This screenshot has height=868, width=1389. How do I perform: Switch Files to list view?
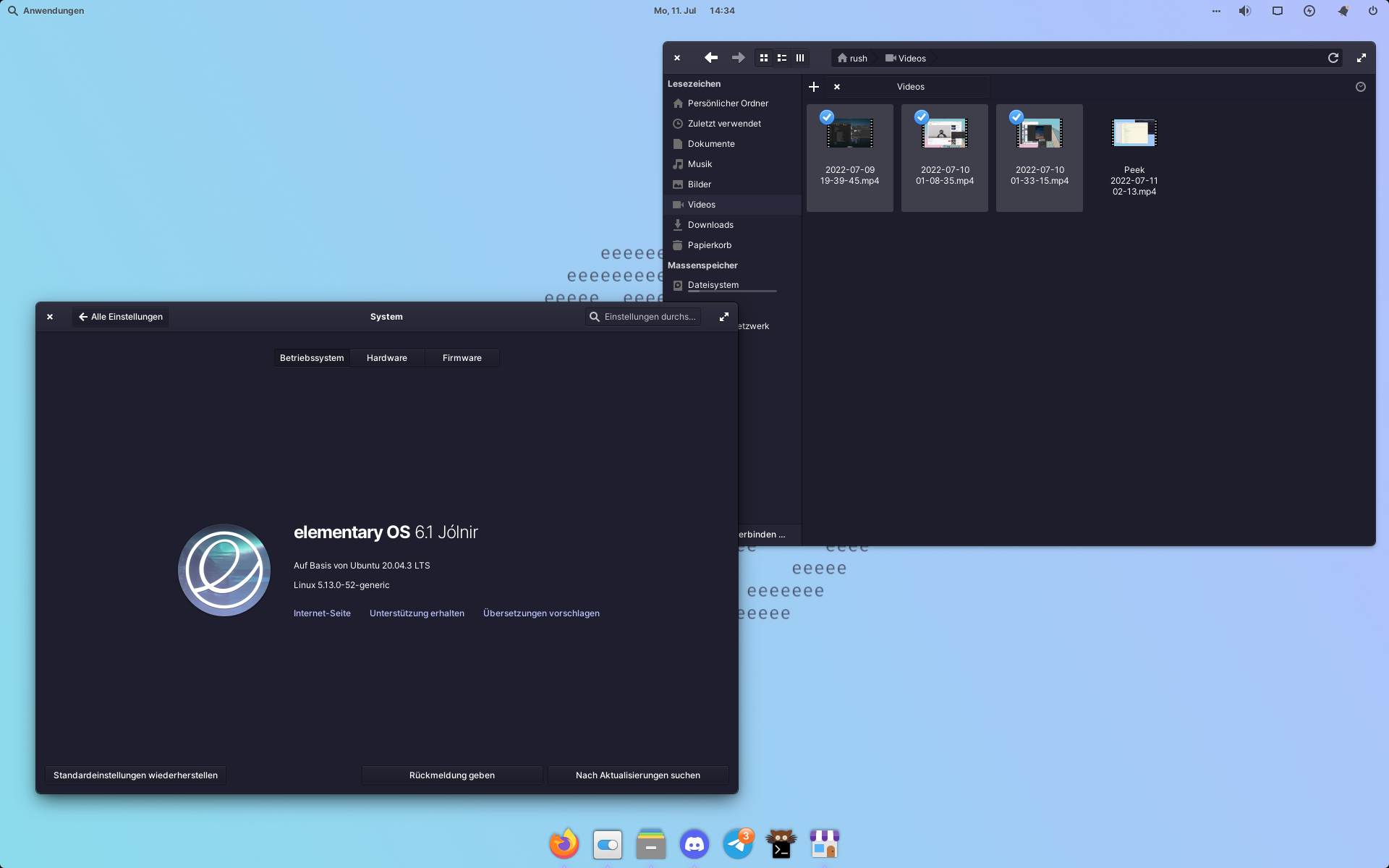click(782, 58)
